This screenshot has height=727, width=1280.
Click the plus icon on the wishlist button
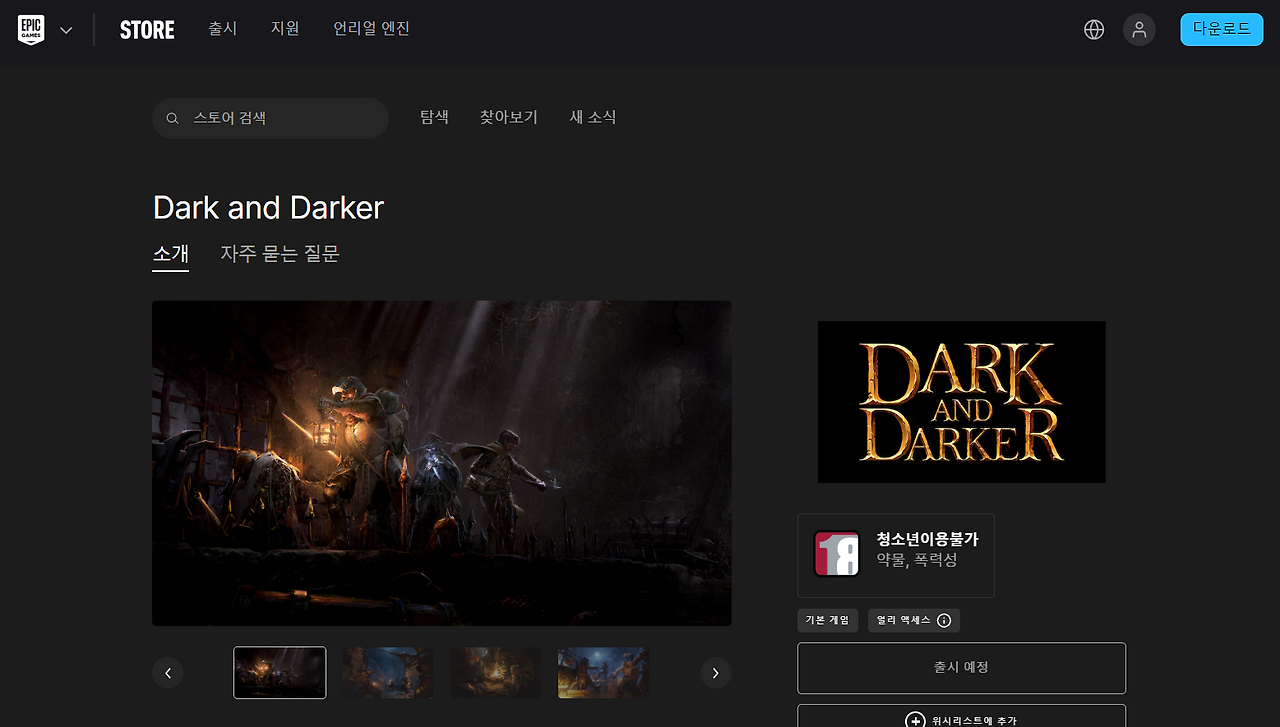(x=915, y=720)
